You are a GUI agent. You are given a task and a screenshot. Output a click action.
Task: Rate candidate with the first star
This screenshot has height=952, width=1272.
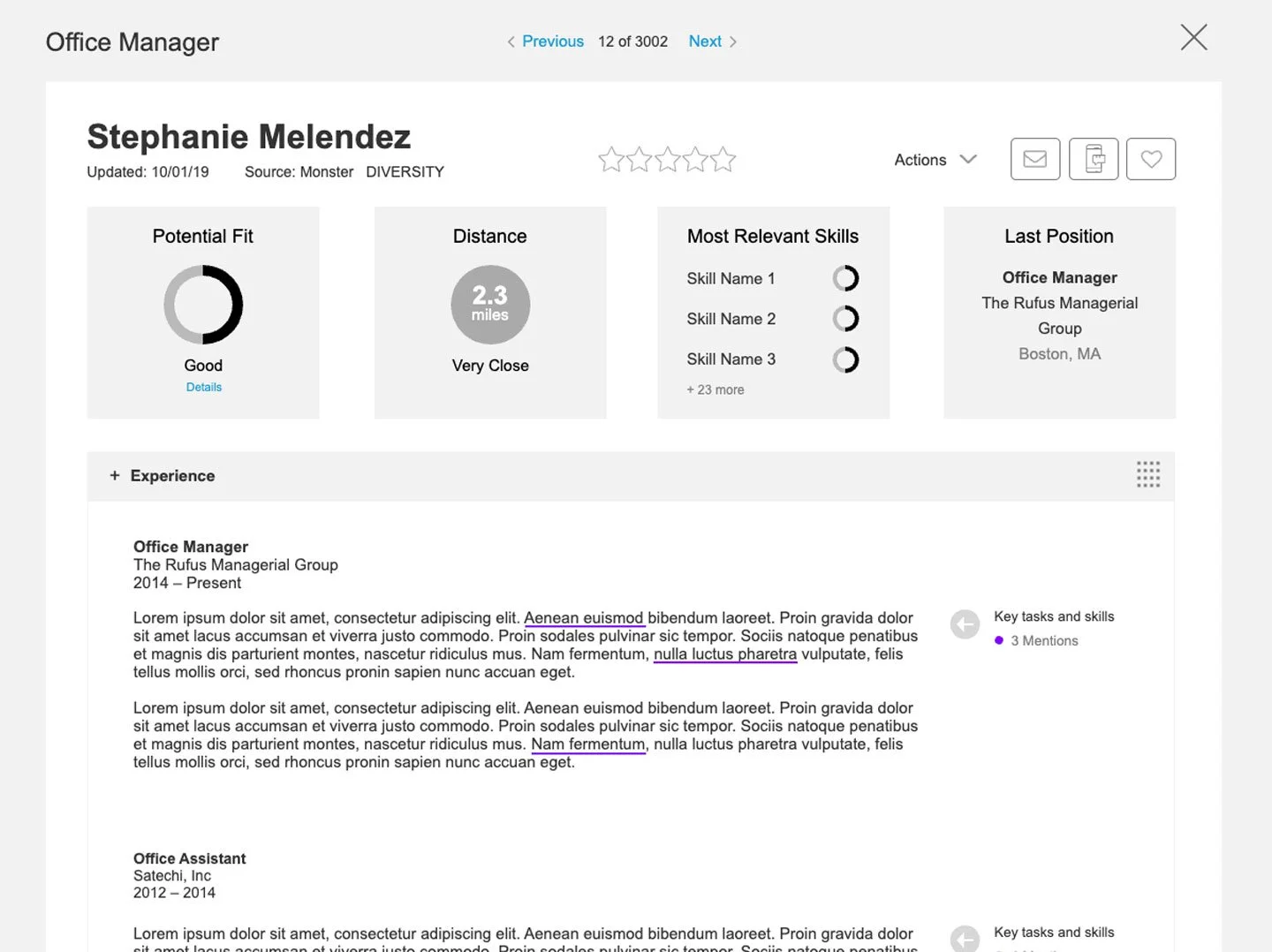611,160
